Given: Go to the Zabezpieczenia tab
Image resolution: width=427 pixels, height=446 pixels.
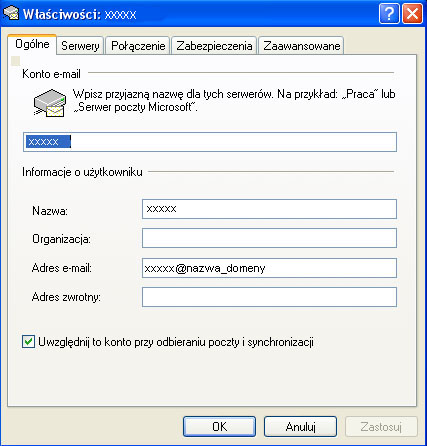Looking at the screenshot, I should 214,46.
